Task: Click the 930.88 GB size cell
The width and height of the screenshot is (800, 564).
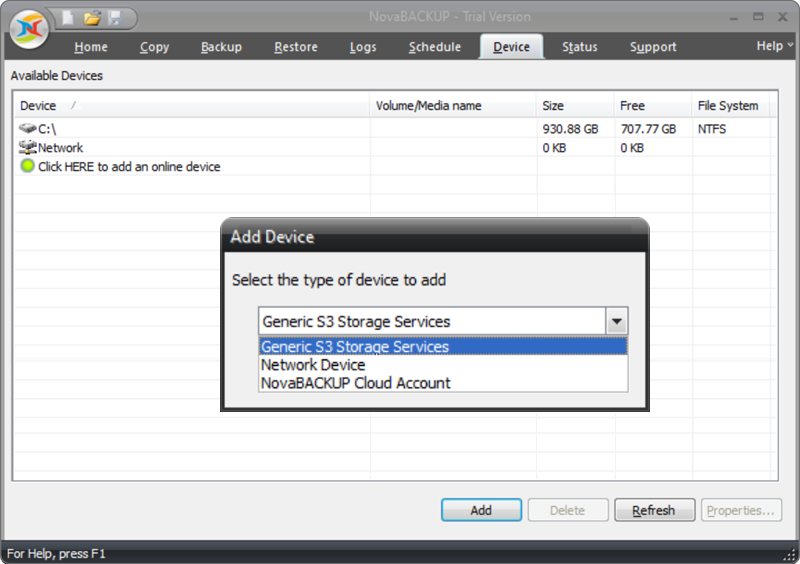Action: click(570, 129)
